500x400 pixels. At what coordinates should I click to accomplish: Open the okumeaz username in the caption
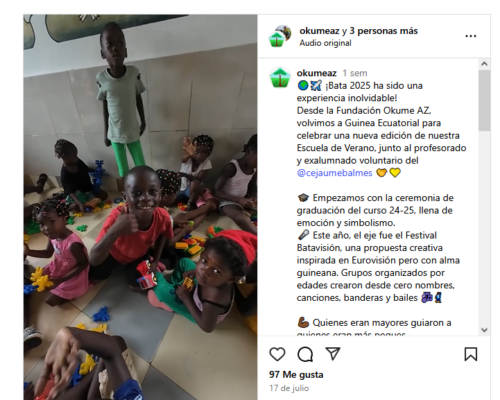[x=316, y=73]
